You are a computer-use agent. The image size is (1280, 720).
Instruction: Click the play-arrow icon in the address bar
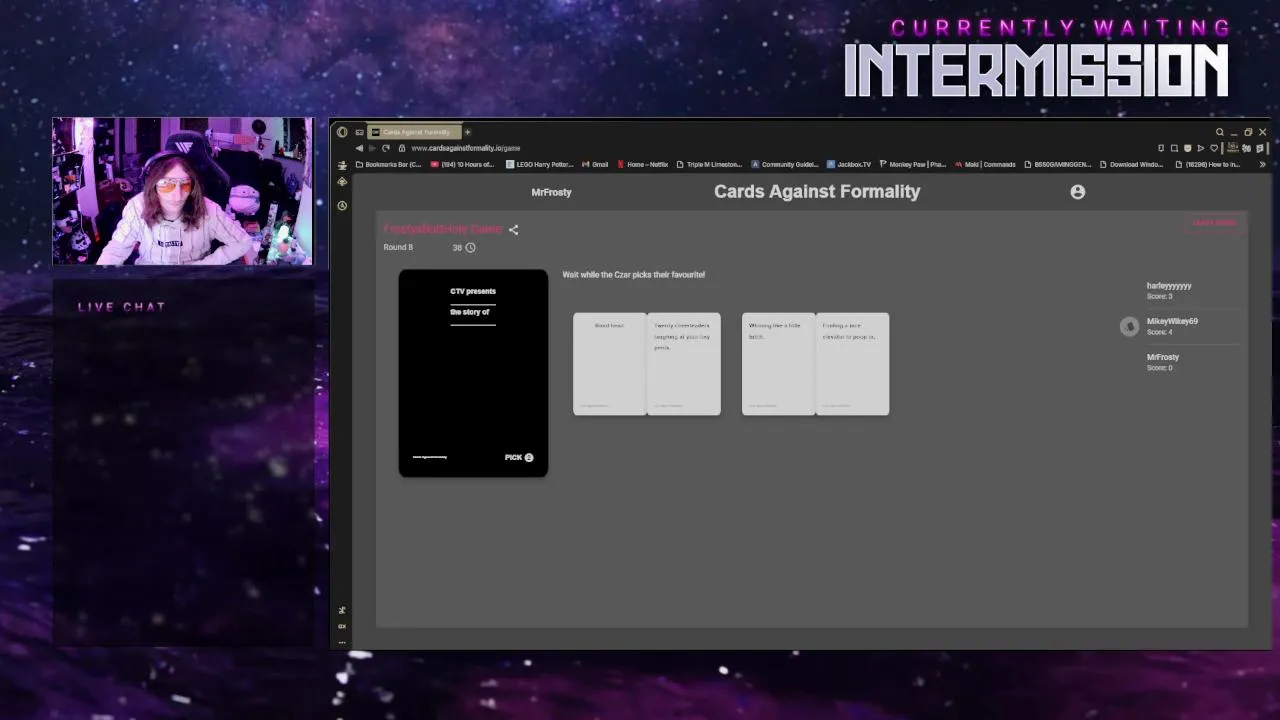point(1201,148)
